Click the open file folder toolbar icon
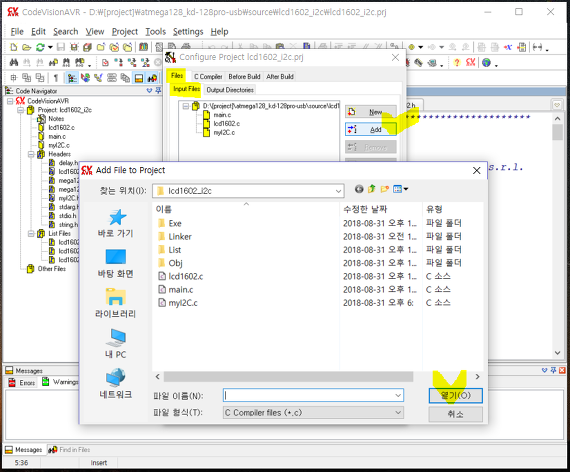 click(27, 47)
